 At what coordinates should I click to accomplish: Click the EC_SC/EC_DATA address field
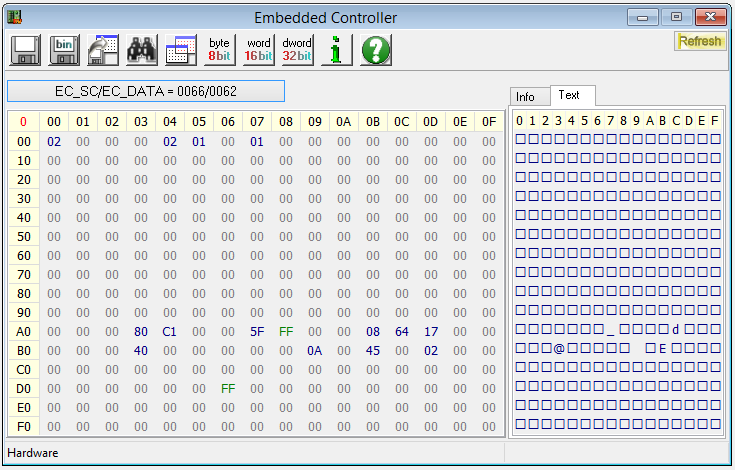tap(146, 91)
